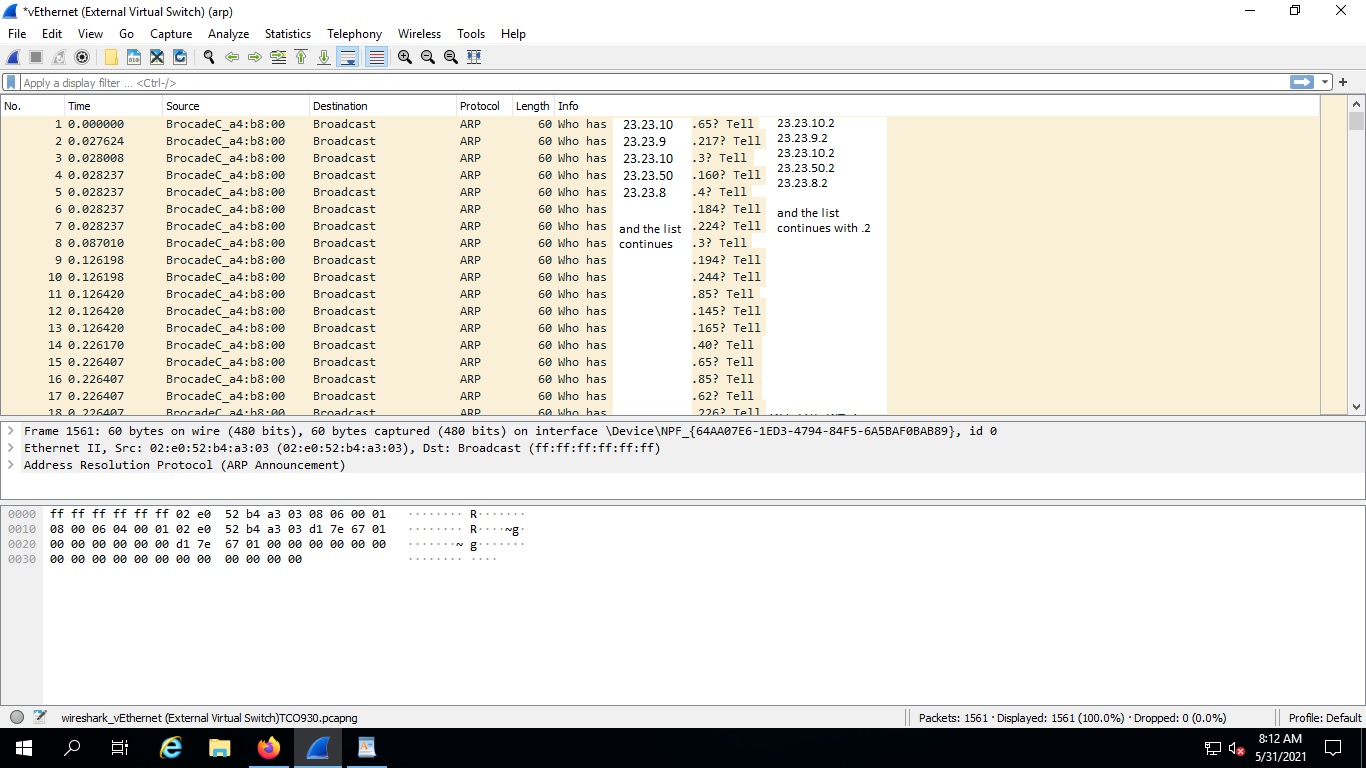Open the Statistics menu
The image size is (1366, 768).
[x=288, y=33]
